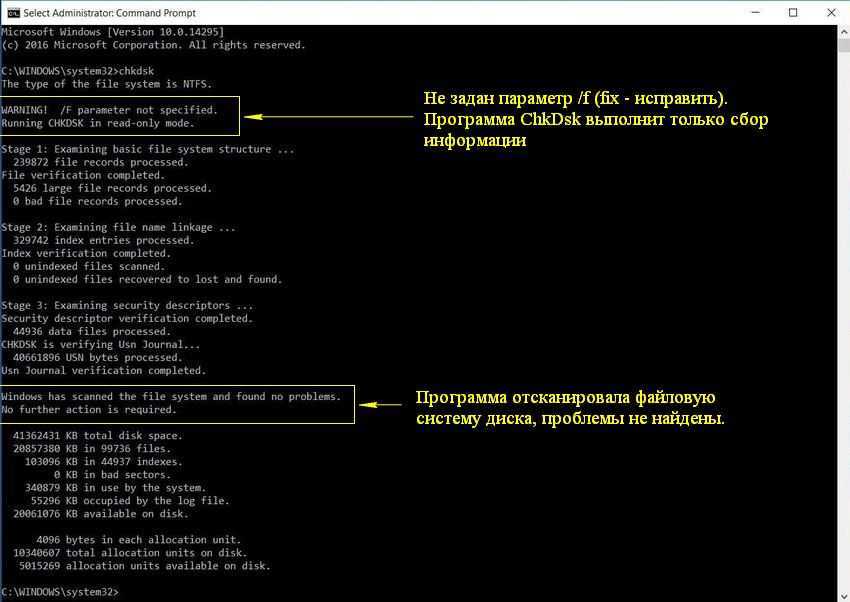Screen dimensions: 850x602
Task: Click the scrollbar up arrow
Action: (x=844, y=32)
